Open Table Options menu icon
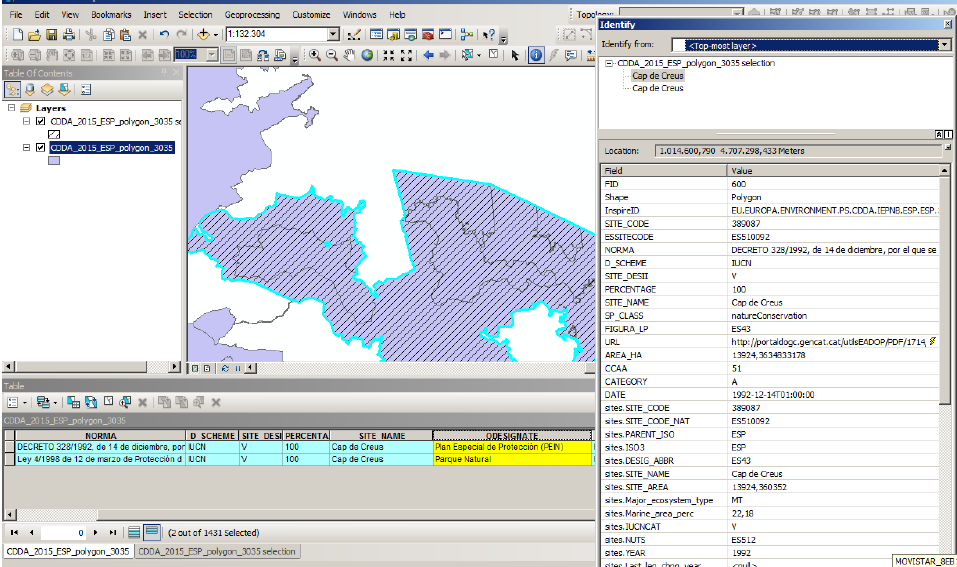The height and width of the screenshot is (567, 957). [x=14, y=402]
